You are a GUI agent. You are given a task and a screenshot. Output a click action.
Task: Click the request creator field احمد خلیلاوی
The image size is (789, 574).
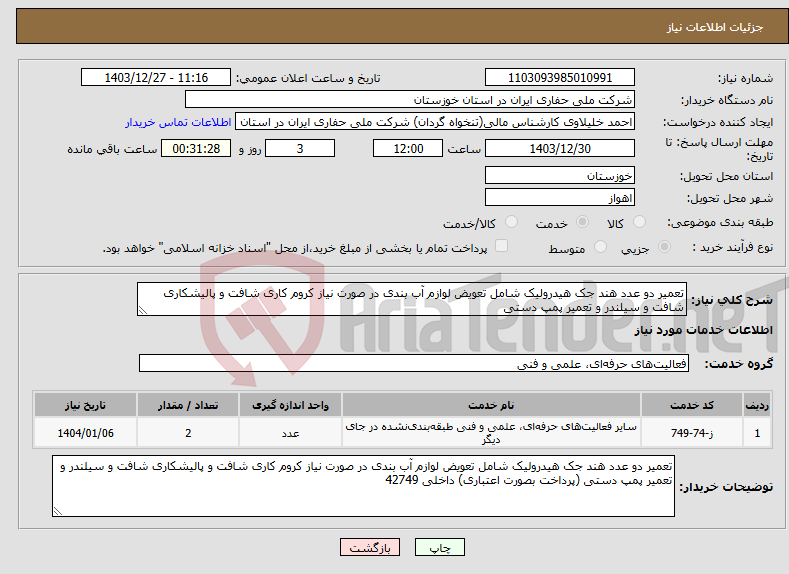pyautogui.click(x=435, y=122)
